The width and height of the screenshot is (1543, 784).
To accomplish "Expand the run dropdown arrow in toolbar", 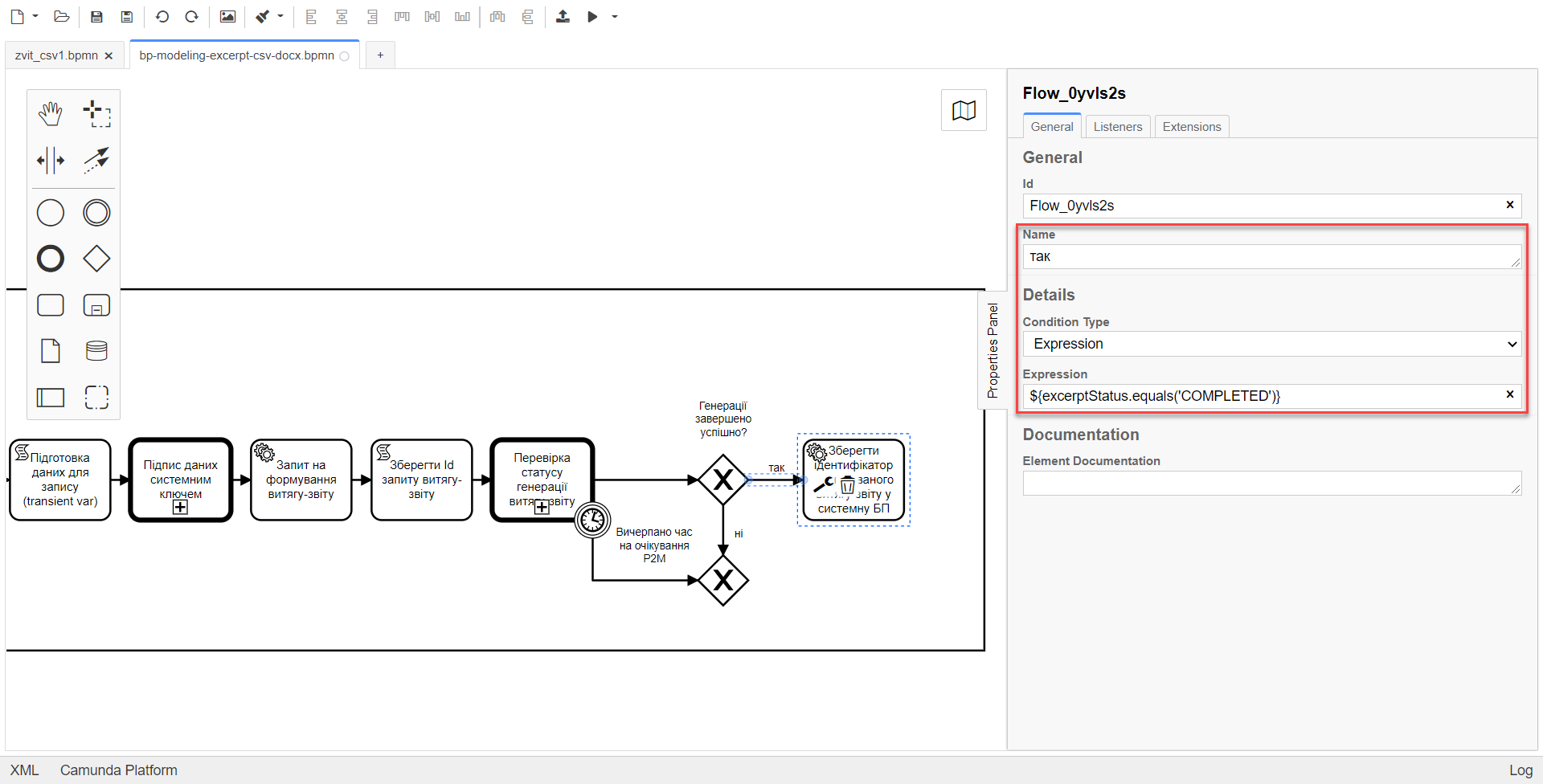I will (x=615, y=17).
